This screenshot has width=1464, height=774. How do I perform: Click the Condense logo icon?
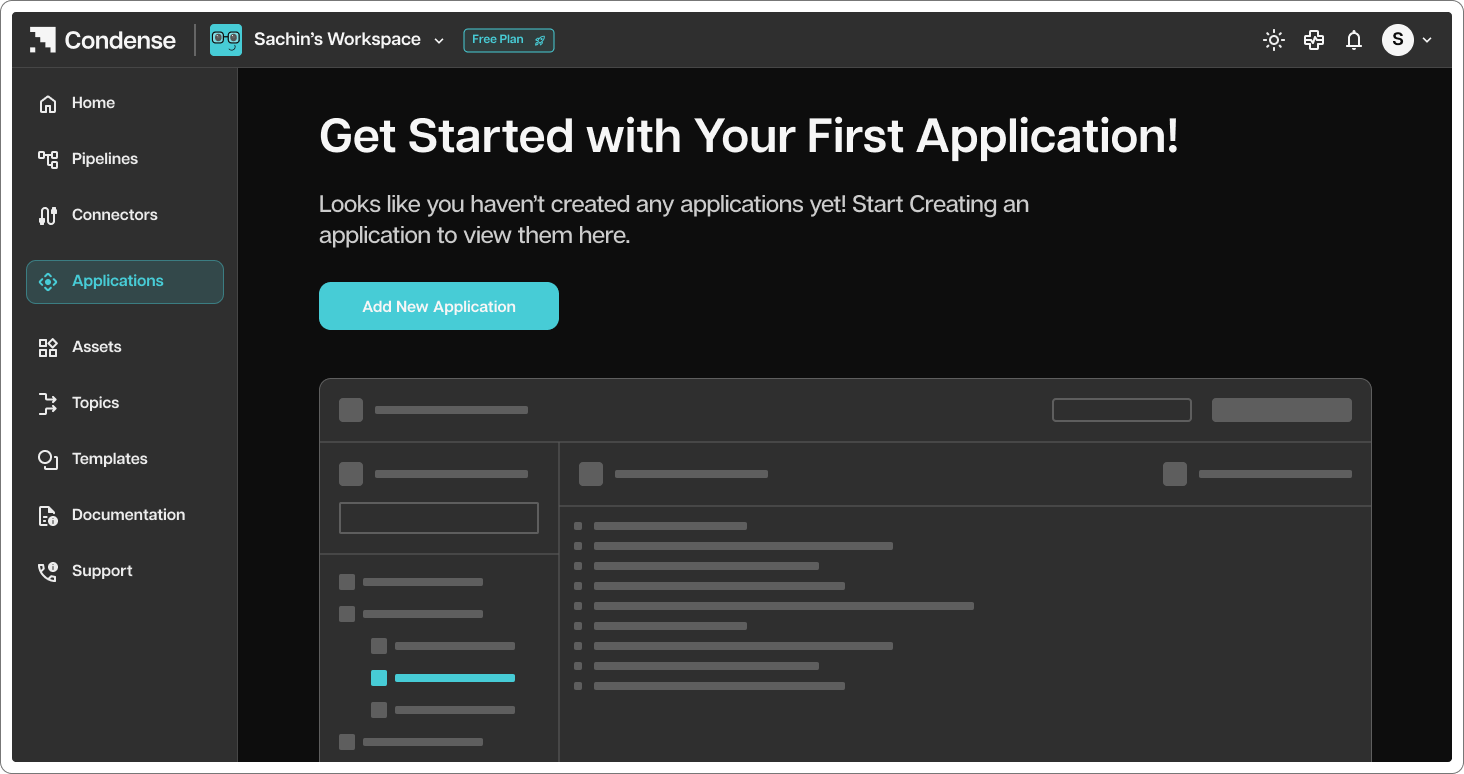(42, 40)
